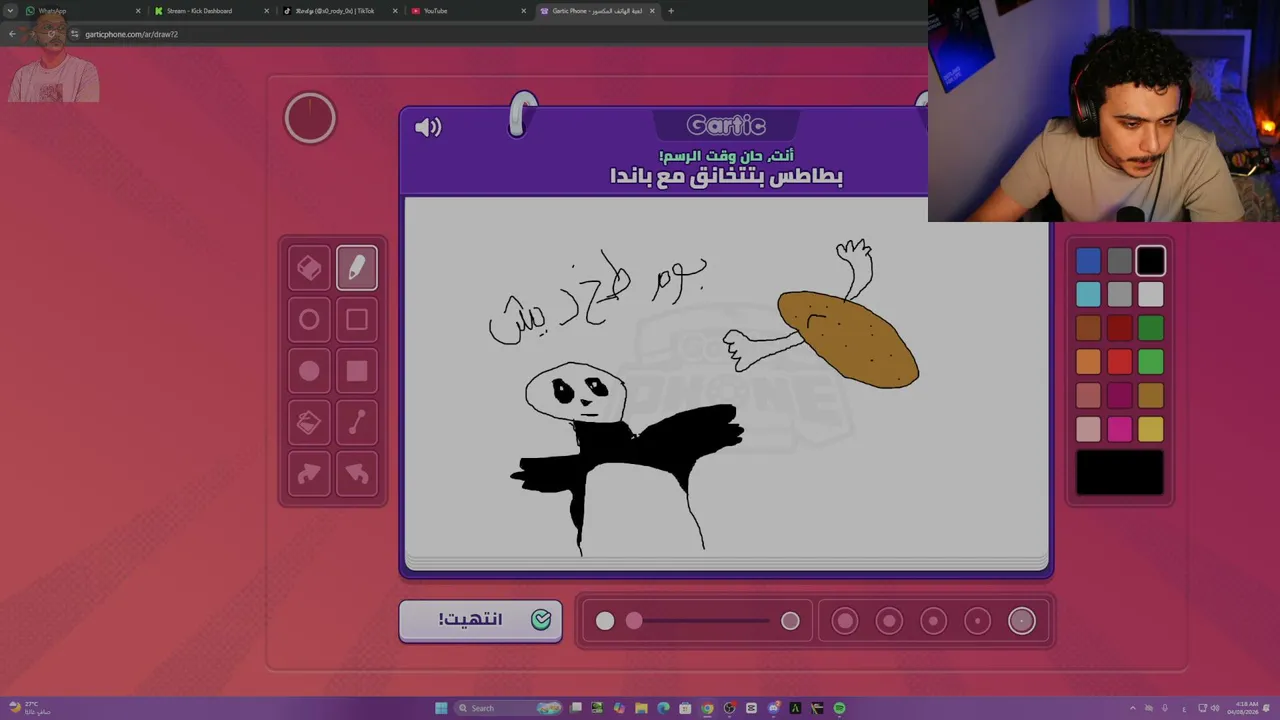
Task: Choose the hollow circle shape tool
Action: pos(309,320)
